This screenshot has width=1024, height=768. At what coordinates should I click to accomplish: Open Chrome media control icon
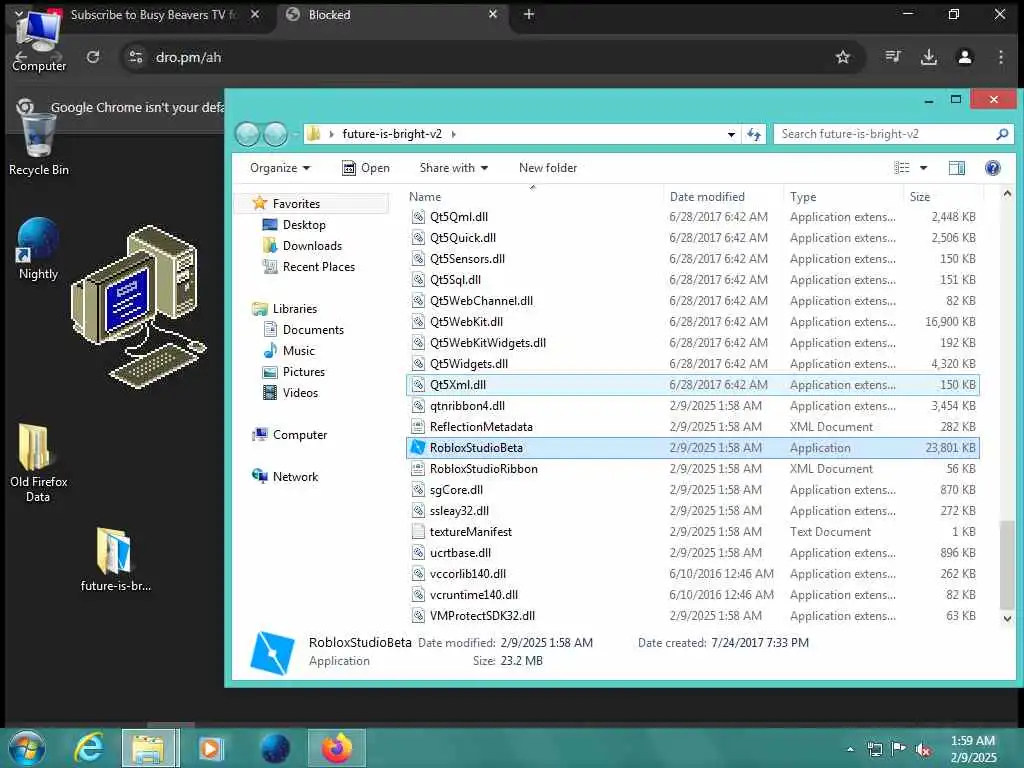pyautogui.click(x=892, y=57)
